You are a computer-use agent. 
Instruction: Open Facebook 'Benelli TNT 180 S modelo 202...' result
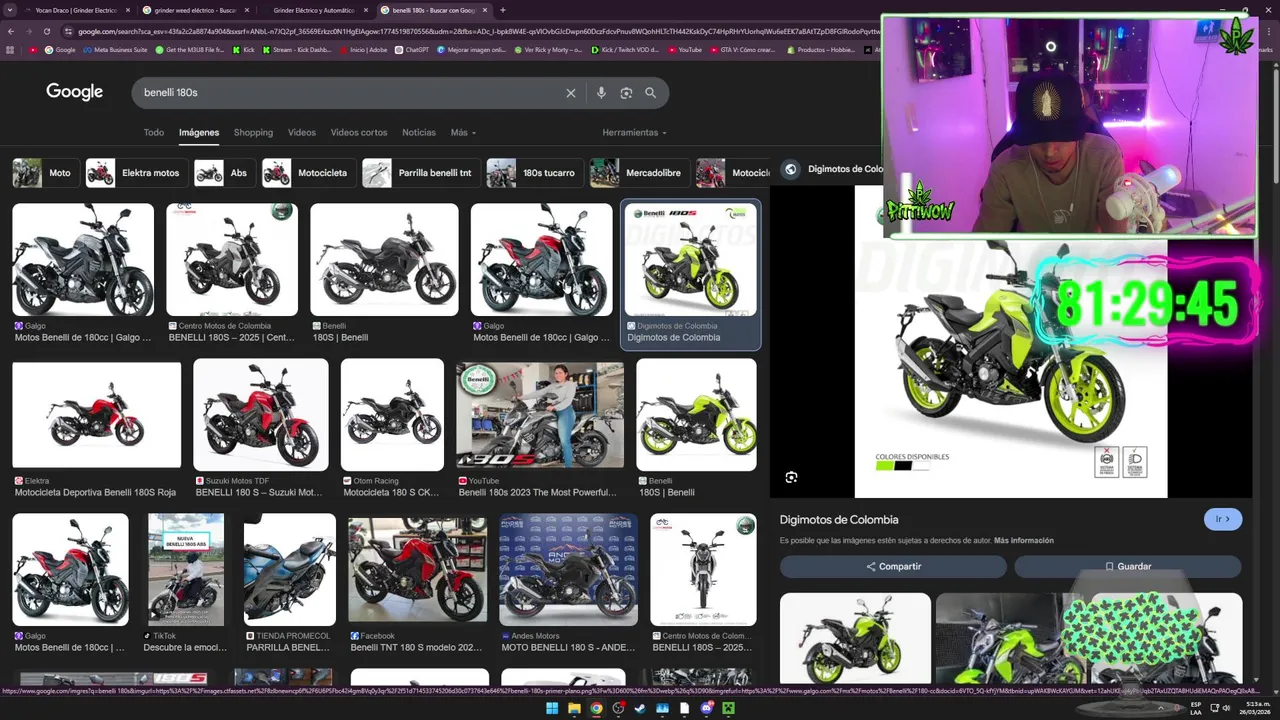pyautogui.click(x=417, y=583)
